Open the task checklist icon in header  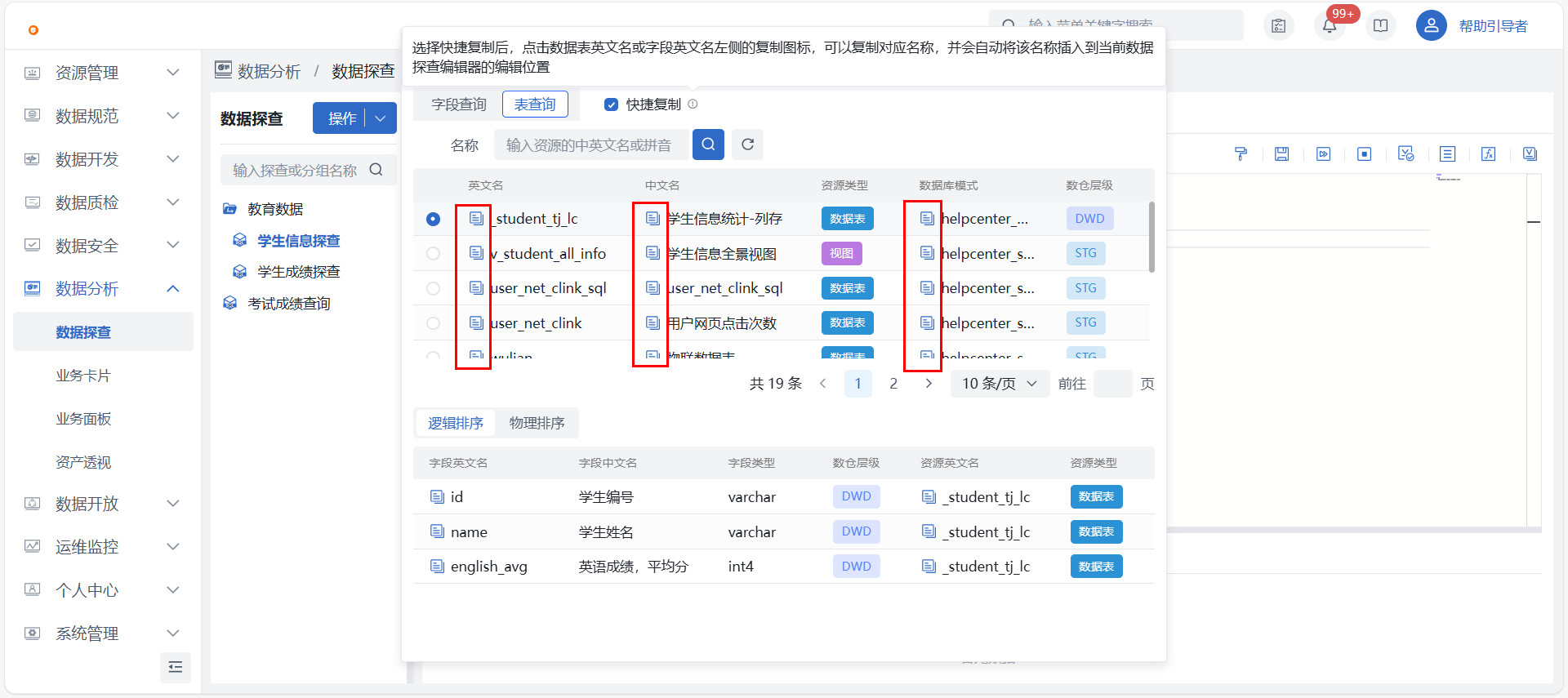pyautogui.click(x=1279, y=26)
